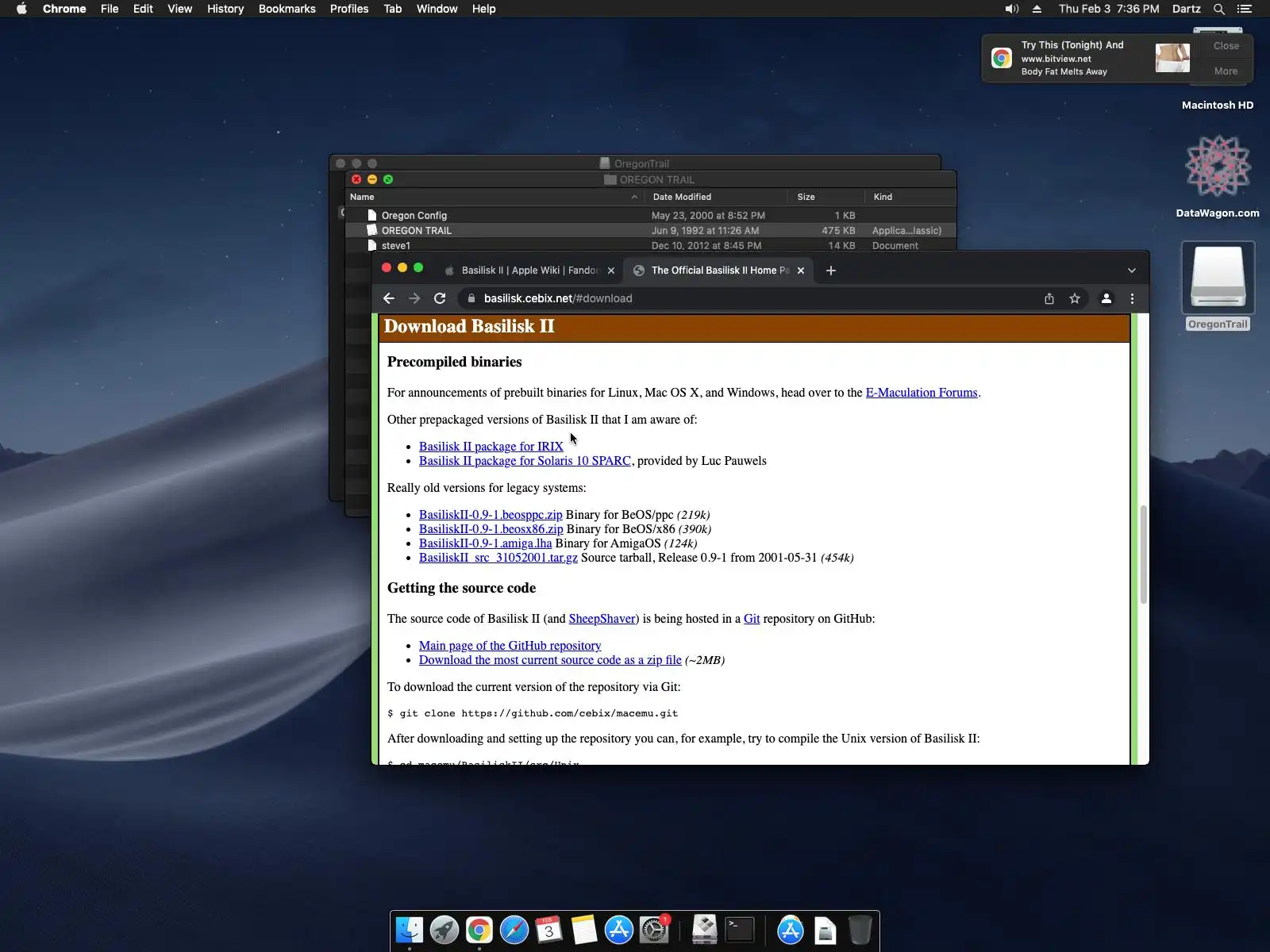Open the document stack beside the Trash
This screenshot has height=952, width=1270.
(x=825, y=930)
